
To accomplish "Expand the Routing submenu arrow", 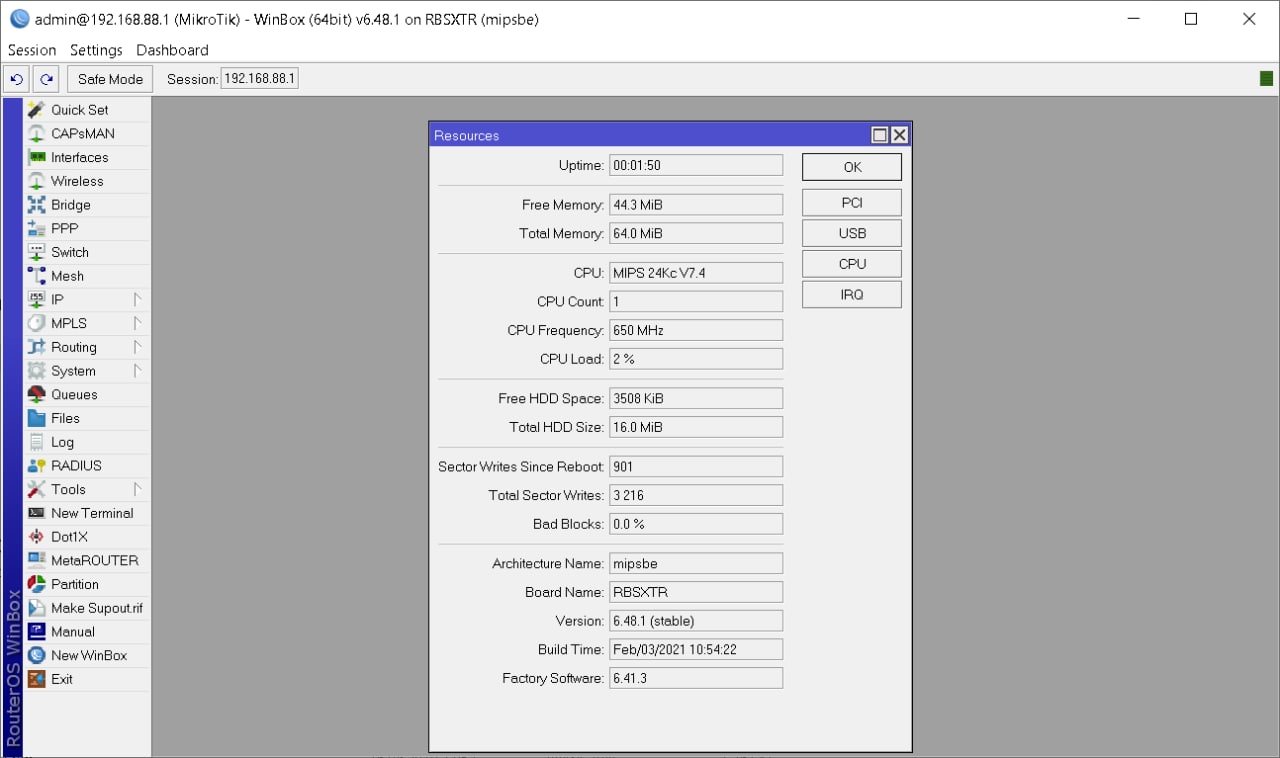I will (x=137, y=347).
